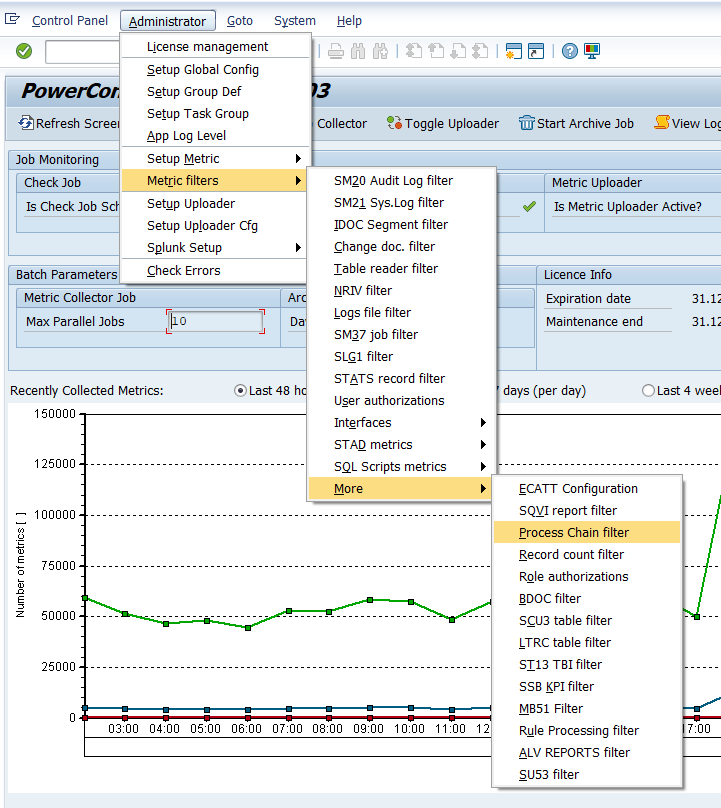Expand the Splunk Setup submenu
The image size is (721, 808).
[x=215, y=248]
